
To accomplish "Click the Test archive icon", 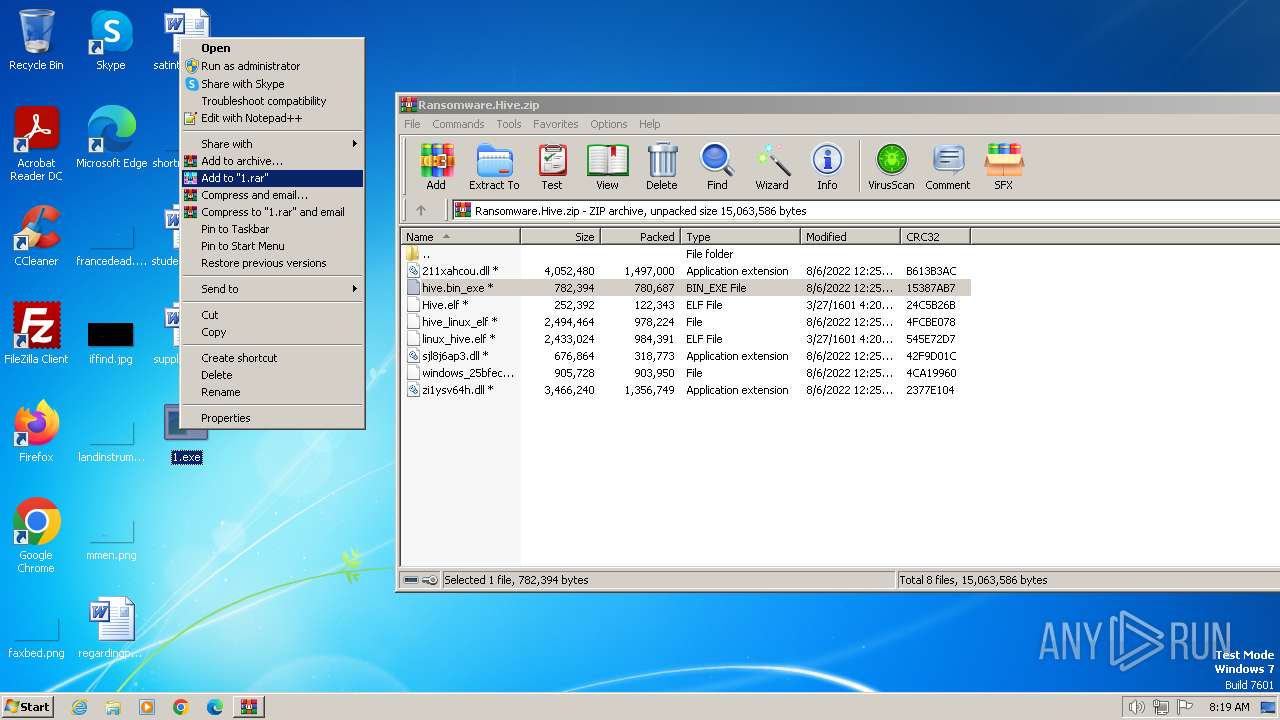I will pos(552,166).
